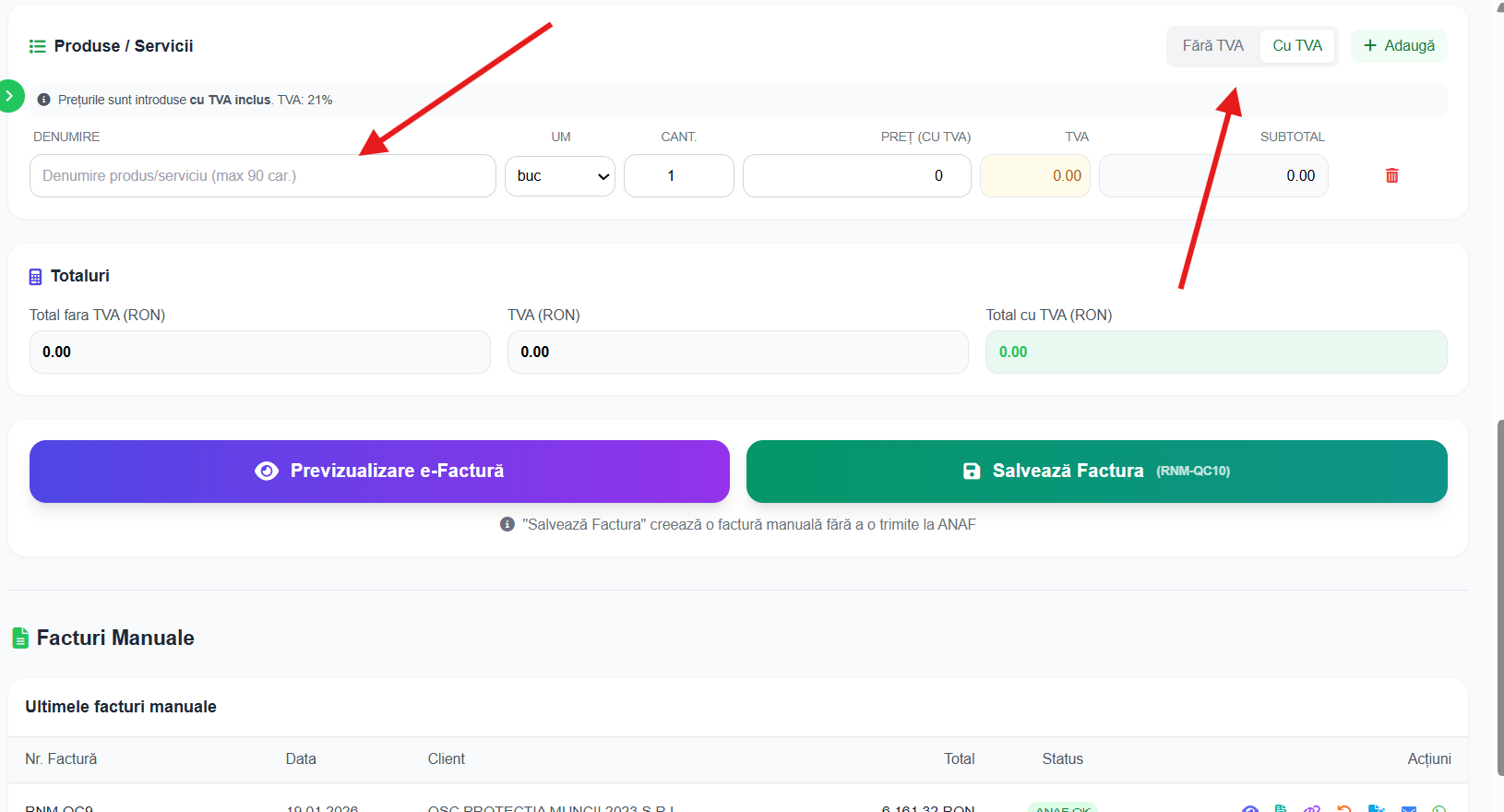Switch pricing to Fără TVA
Image resolution: width=1504 pixels, height=812 pixels.
click(1212, 45)
